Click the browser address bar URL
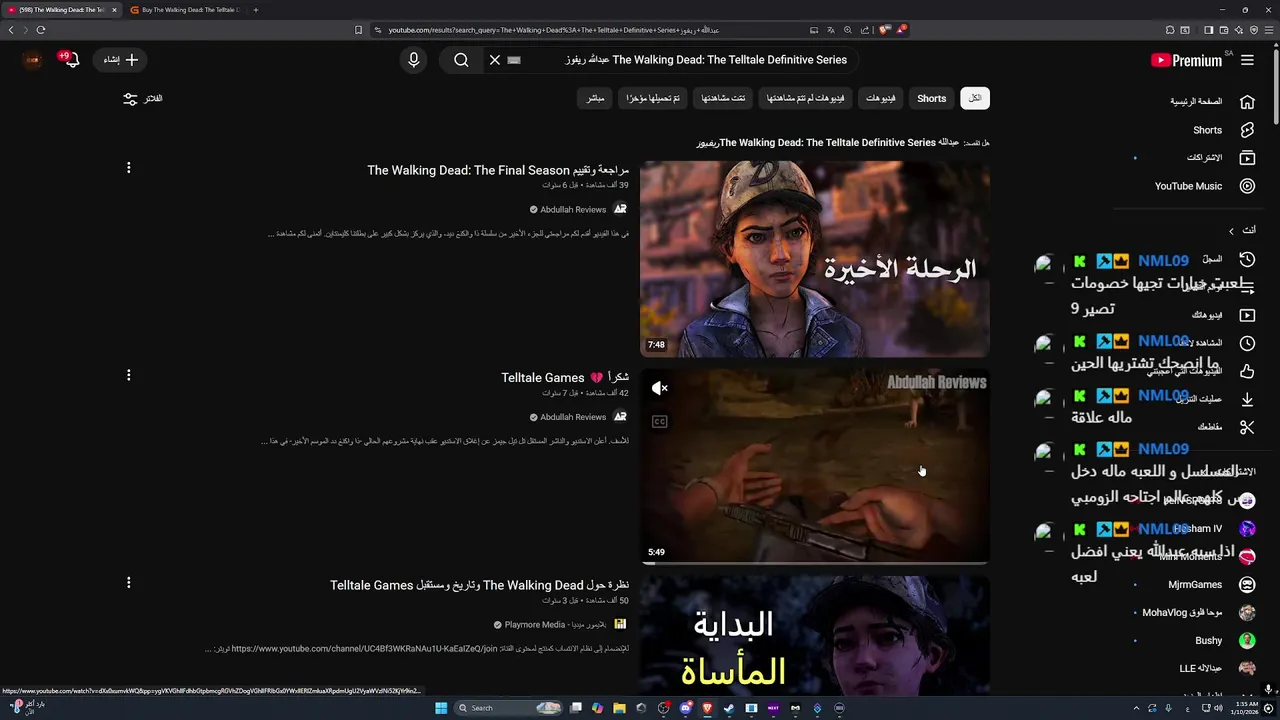Viewport: 1280px width, 720px height. tap(553, 30)
